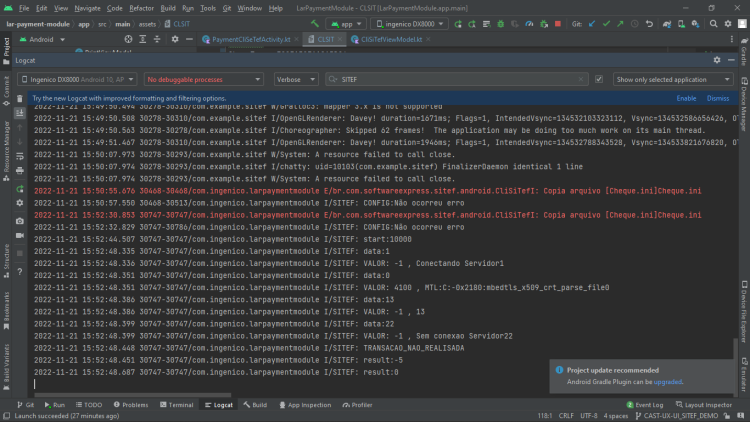This screenshot has width=750, height=422.
Task: Click Git Update Project blue arrow
Action: click(x=592, y=24)
